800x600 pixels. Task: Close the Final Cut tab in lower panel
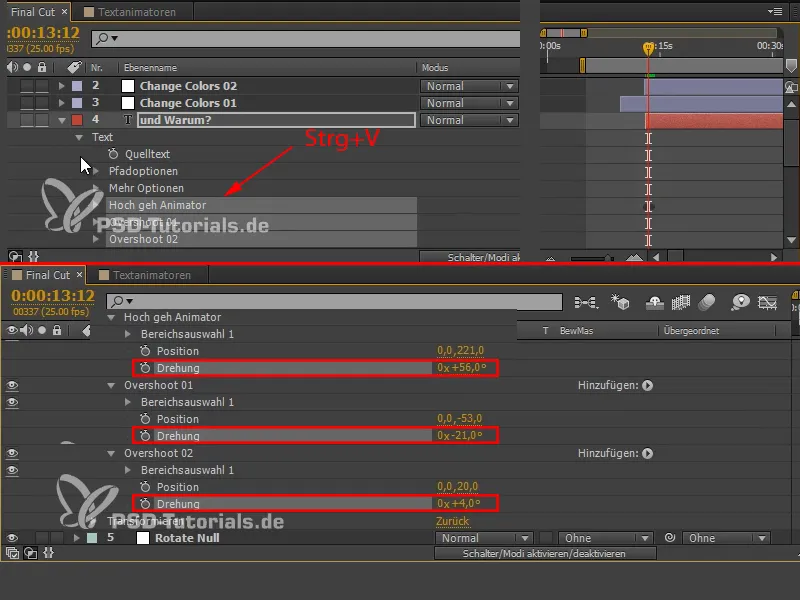(79, 274)
